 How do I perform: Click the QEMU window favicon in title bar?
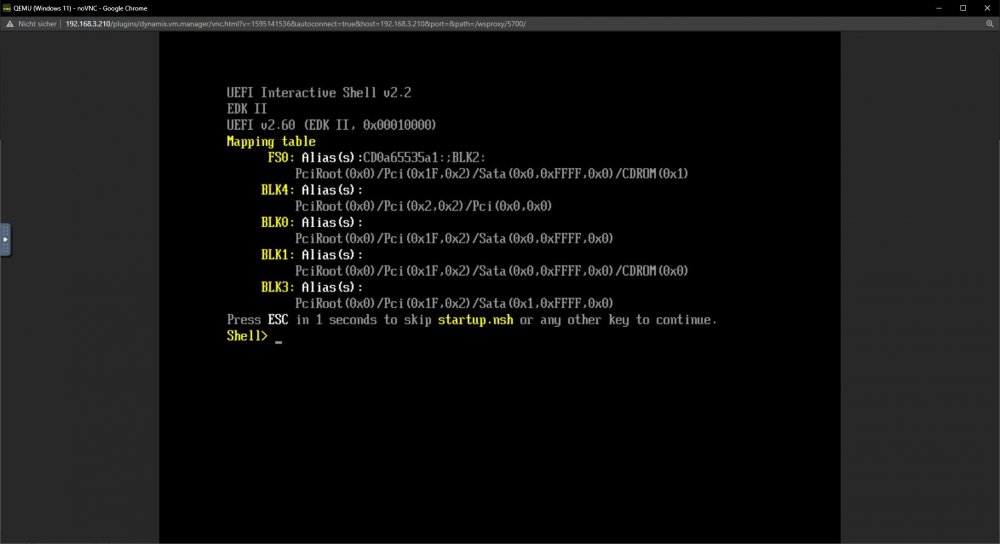(6, 8)
